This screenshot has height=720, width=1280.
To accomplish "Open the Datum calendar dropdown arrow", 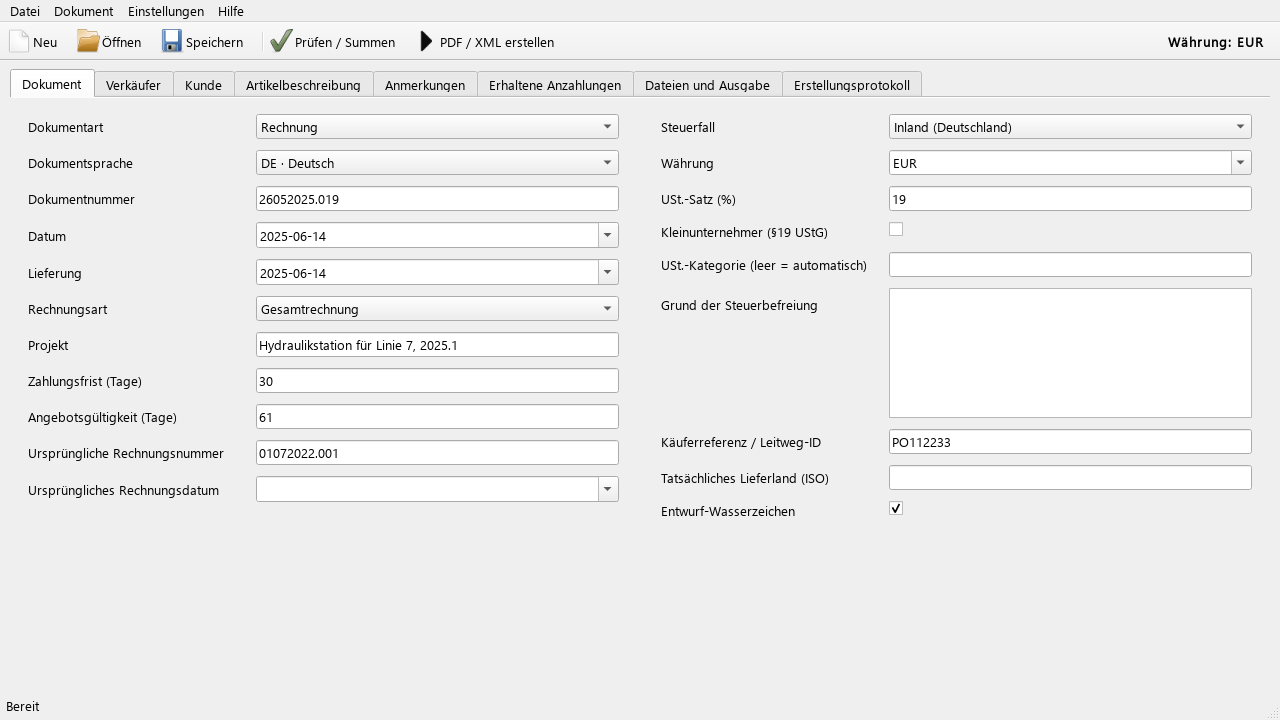I will (x=608, y=236).
